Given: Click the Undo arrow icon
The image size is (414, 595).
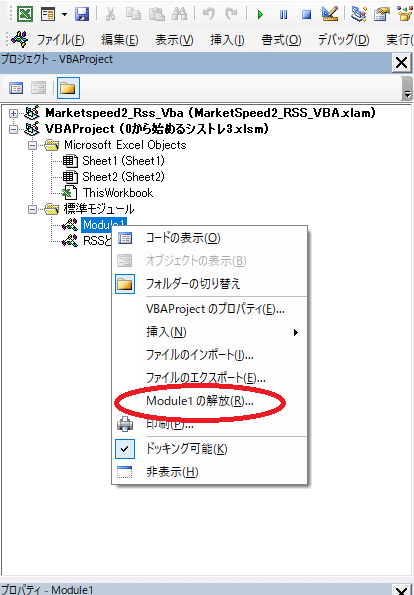Looking at the screenshot, I should [208, 14].
